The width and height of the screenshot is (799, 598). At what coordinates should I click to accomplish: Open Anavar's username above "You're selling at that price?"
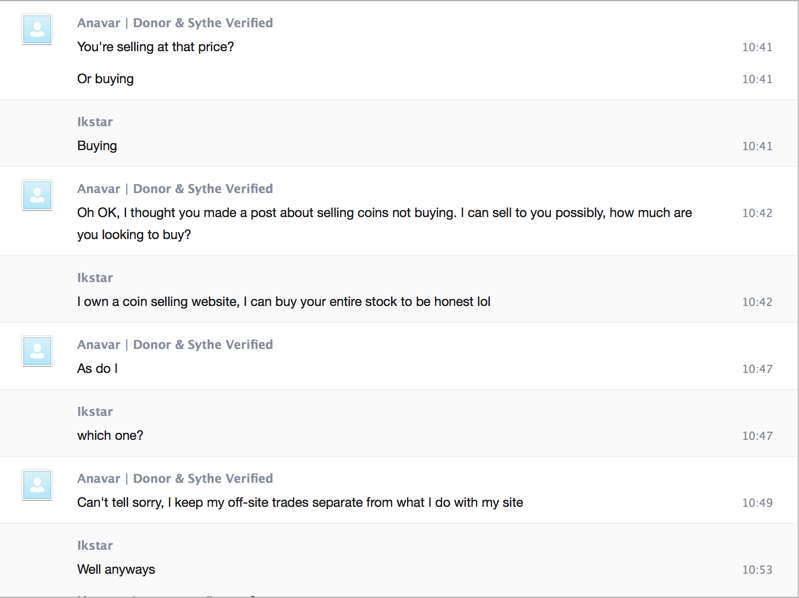coord(98,23)
